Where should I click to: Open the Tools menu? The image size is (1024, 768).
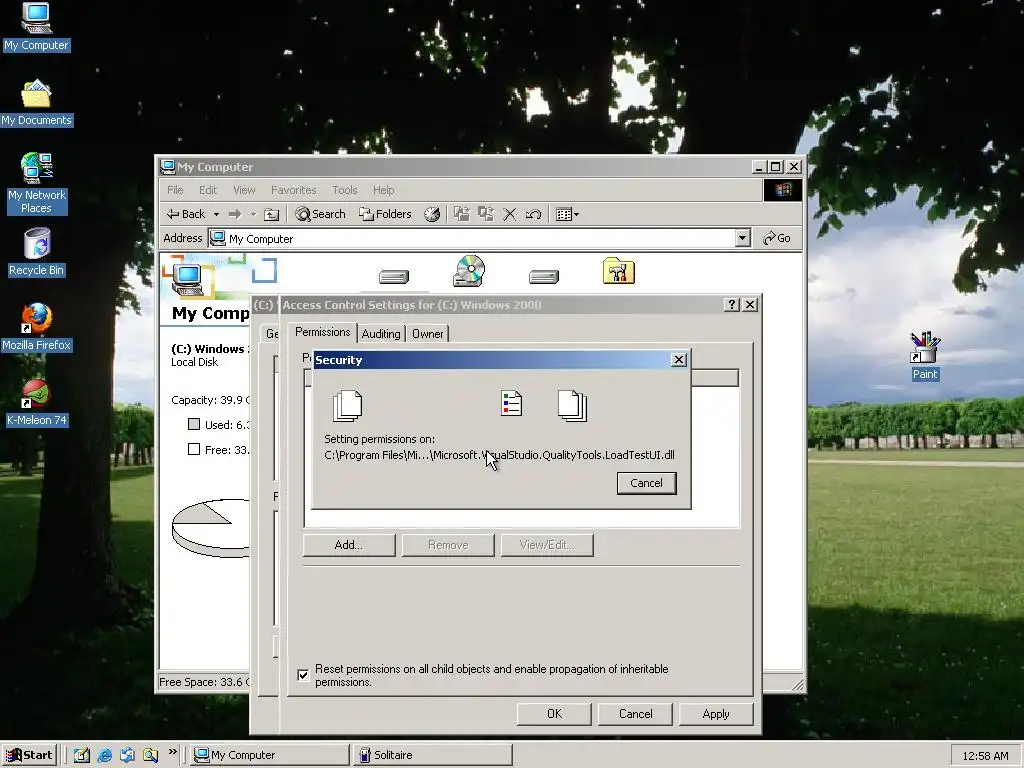click(344, 190)
